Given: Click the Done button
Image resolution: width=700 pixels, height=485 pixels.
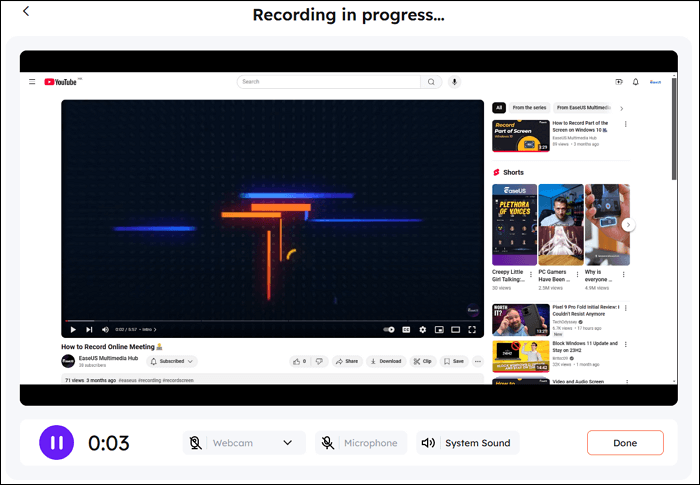Looking at the screenshot, I should pos(624,443).
